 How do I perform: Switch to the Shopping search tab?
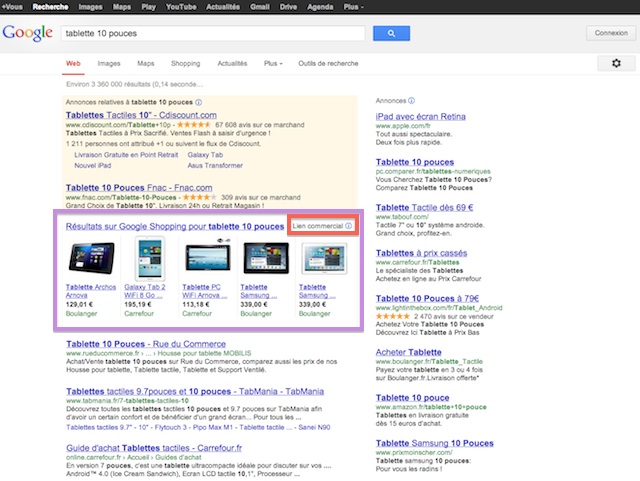coord(186,63)
